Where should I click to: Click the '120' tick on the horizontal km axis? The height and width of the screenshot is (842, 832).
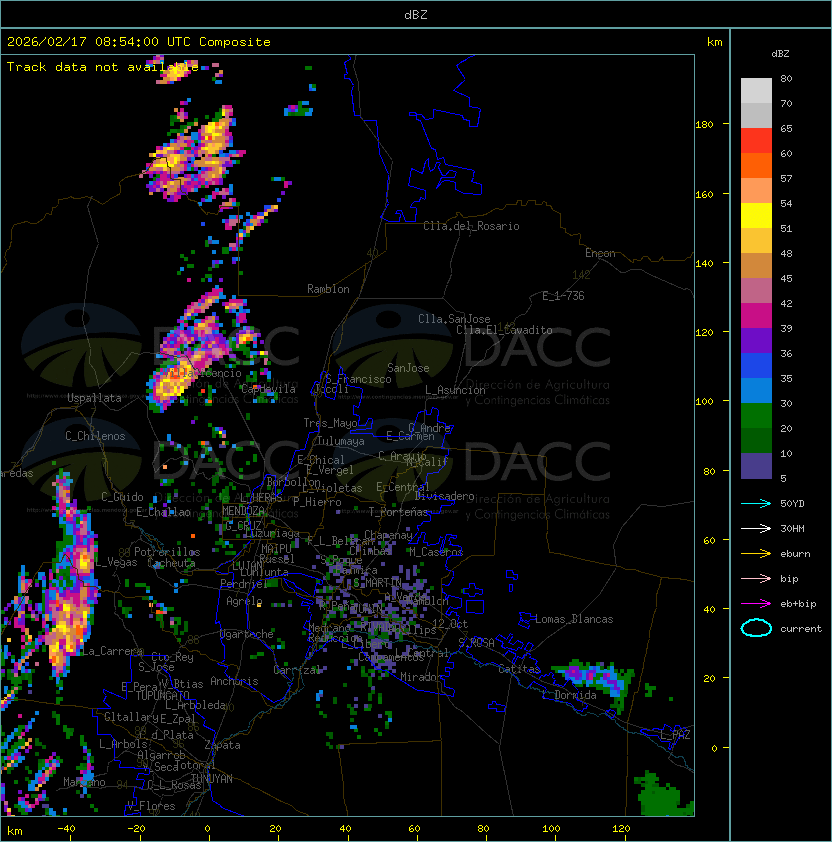[621, 829]
